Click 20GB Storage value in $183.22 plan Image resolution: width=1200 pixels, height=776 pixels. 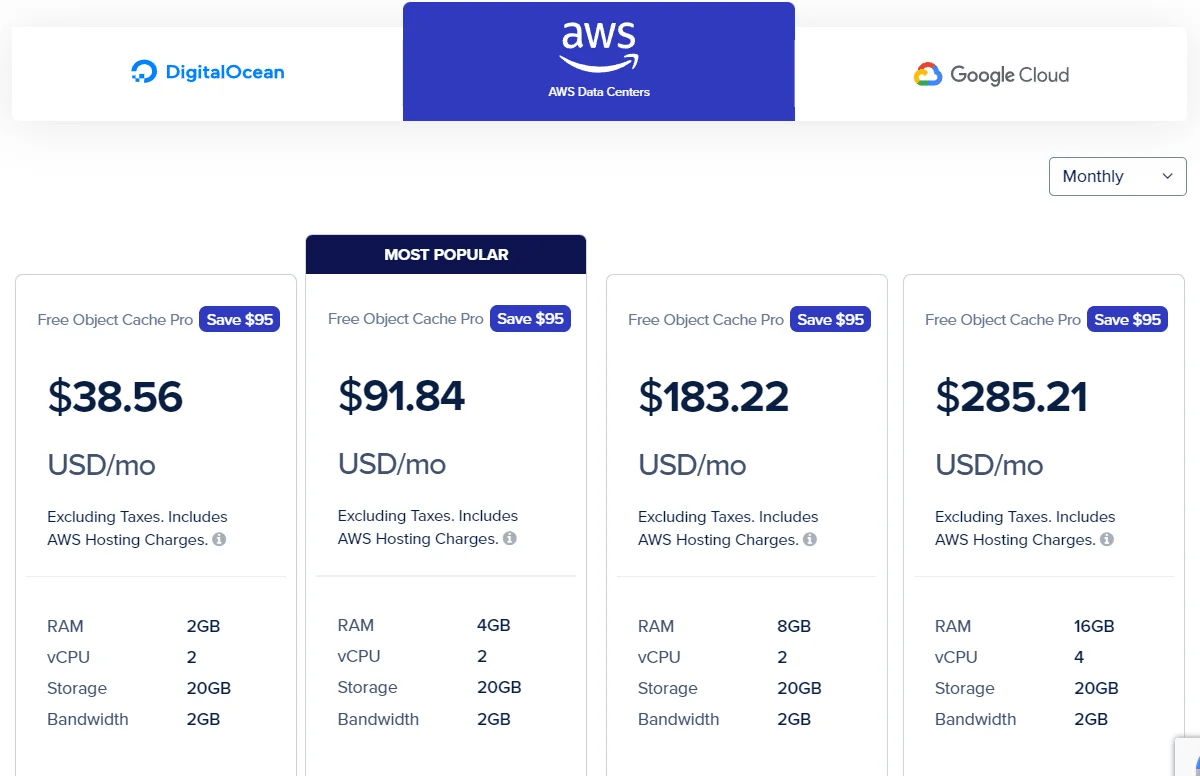[x=799, y=688]
